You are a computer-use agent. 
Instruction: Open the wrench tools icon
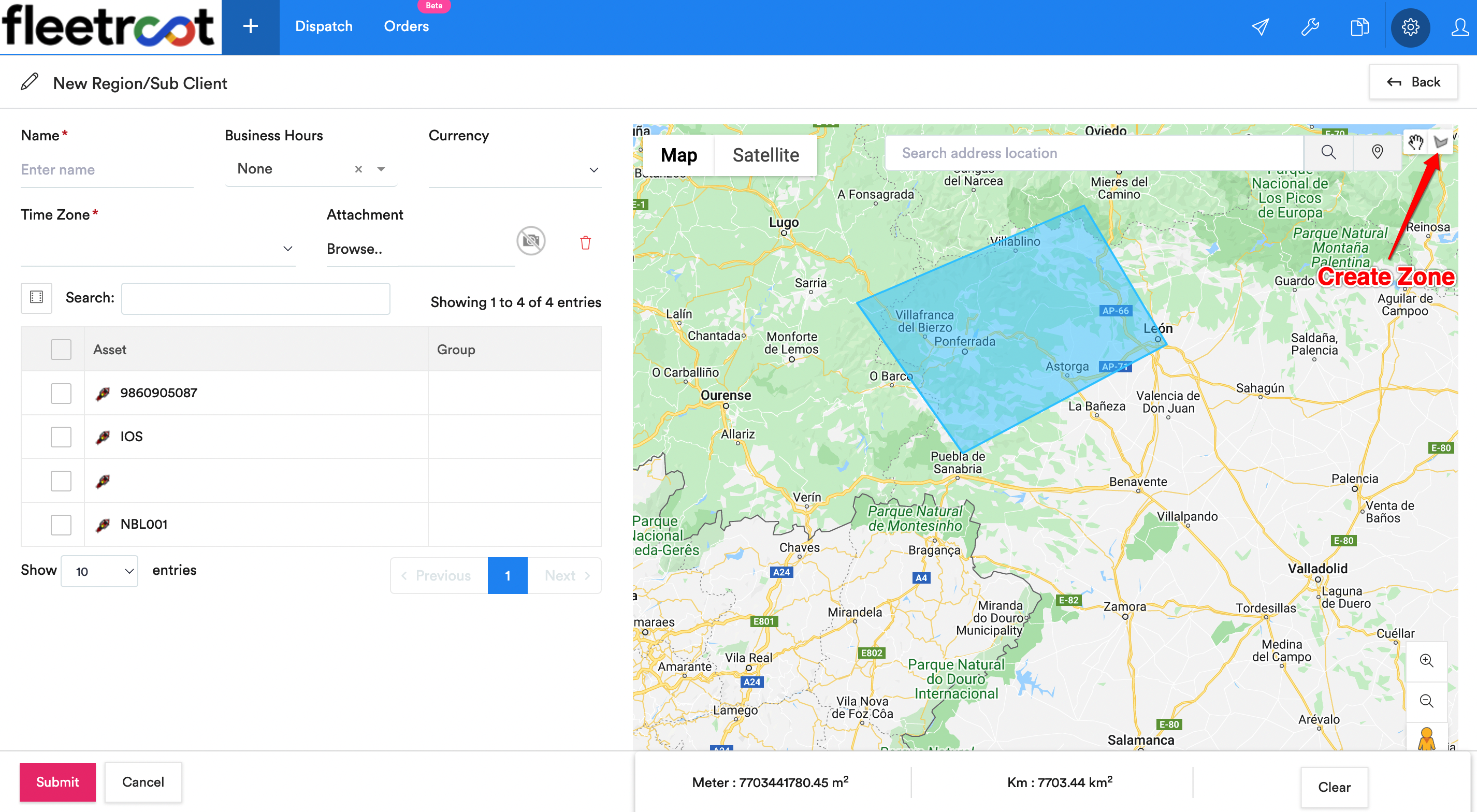[x=1310, y=27]
